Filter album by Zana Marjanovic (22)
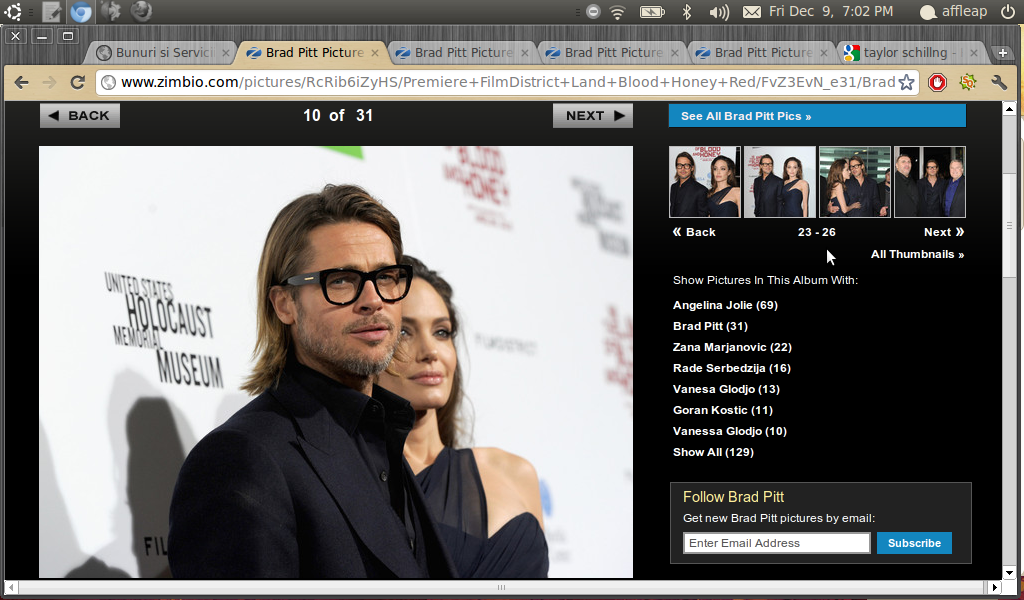Image resolution: width=1024 pixels, height=600 pixels. 733,347
